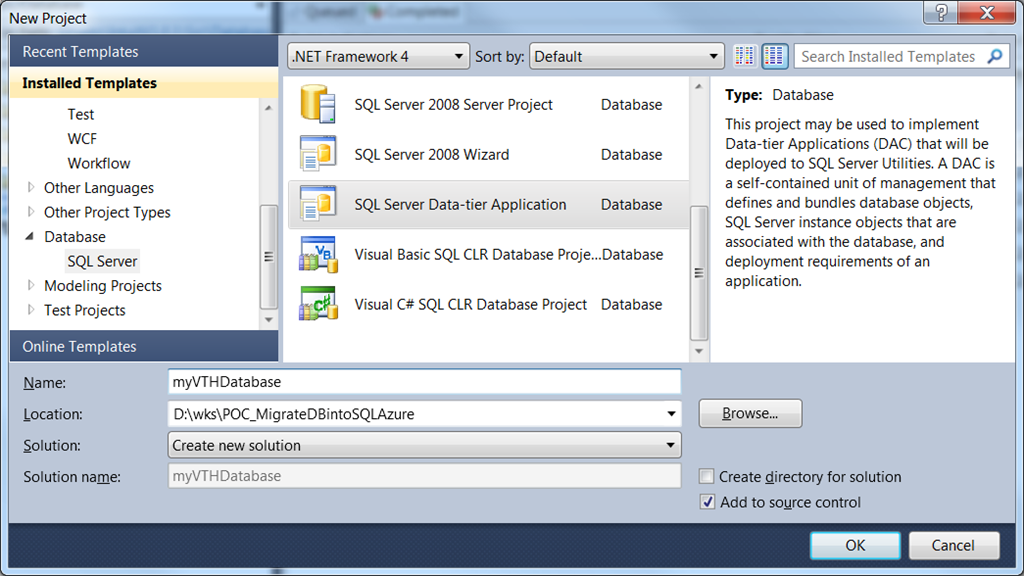The height and width of the screenshot is (576, 1024).
Task: Confirm with the OK button
Action: [855, 545]
